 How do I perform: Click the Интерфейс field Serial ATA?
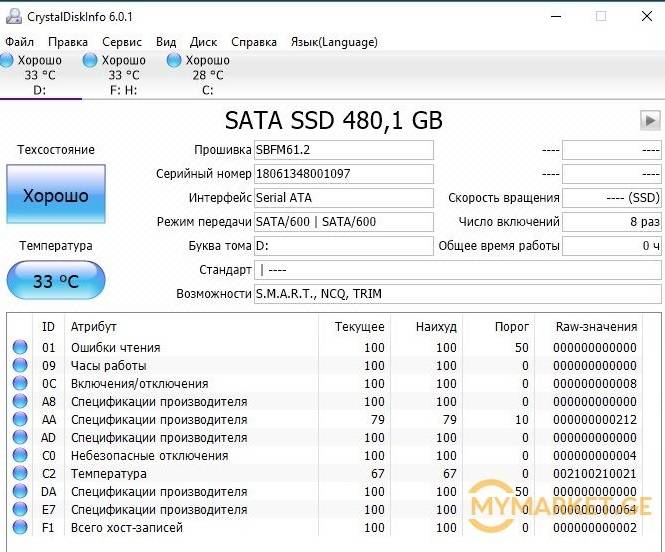[344, 198]
